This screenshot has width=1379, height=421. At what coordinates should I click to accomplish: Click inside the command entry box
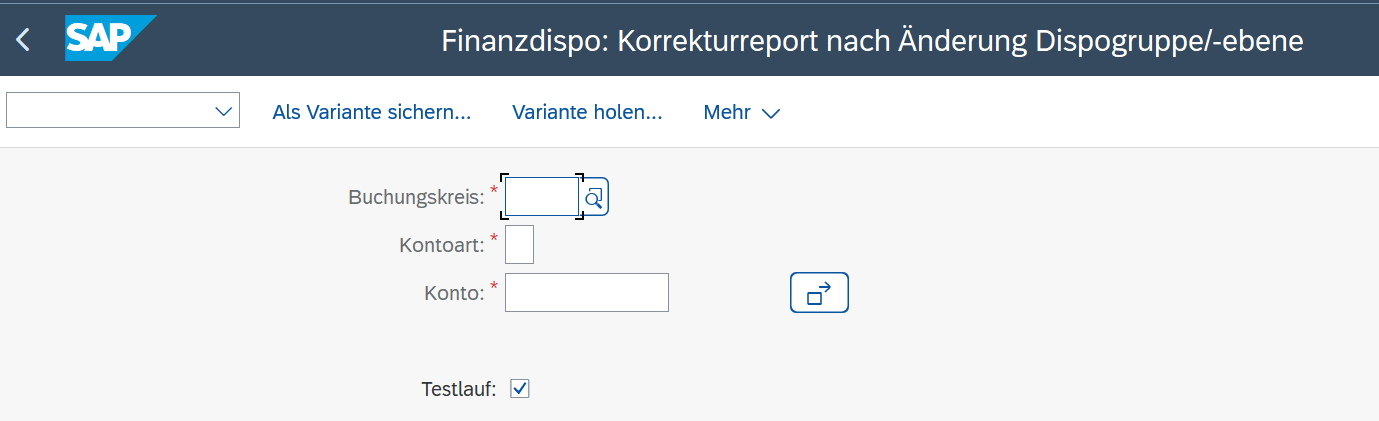(x=110, y=111)
